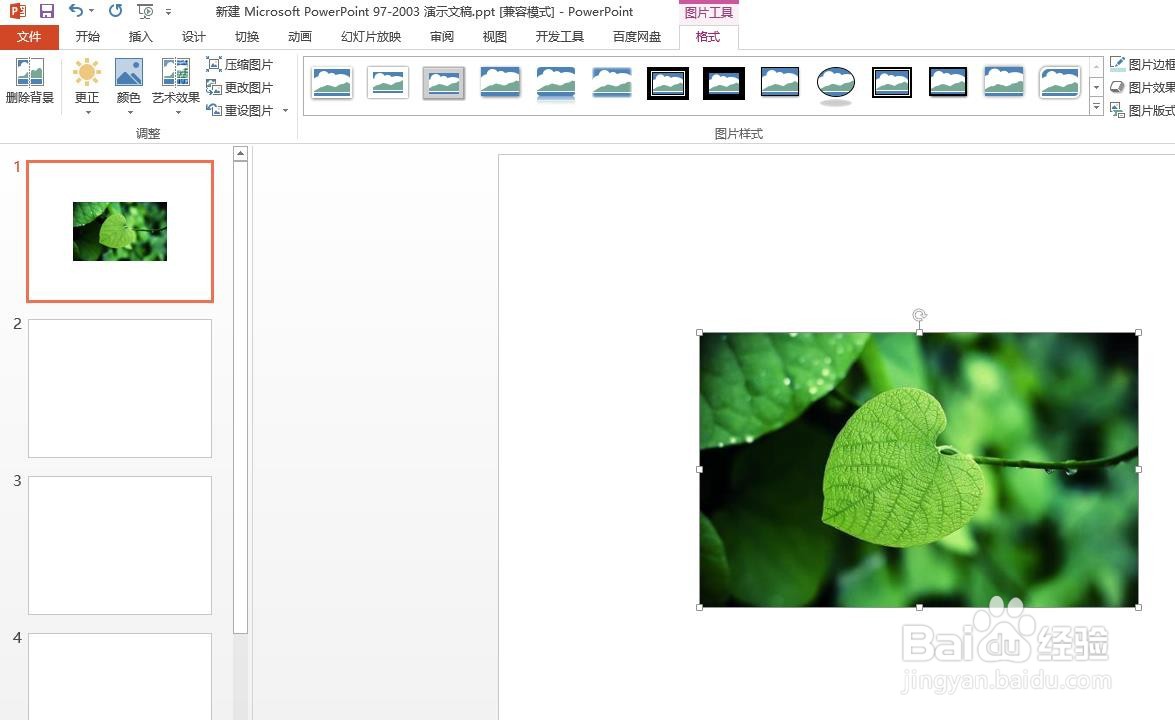Open the 文件 menu

(x=29, y=37)
